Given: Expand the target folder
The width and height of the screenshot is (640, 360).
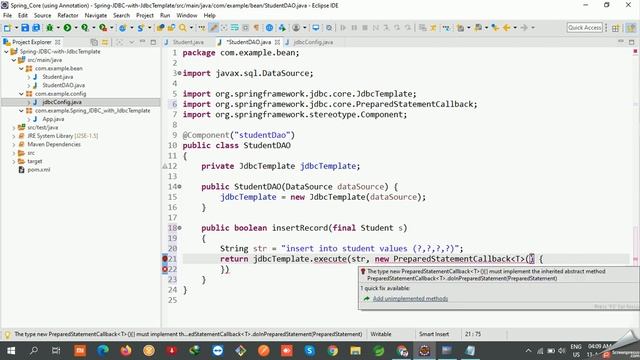Looking at the screenshot, I should [x=14, y=162].
